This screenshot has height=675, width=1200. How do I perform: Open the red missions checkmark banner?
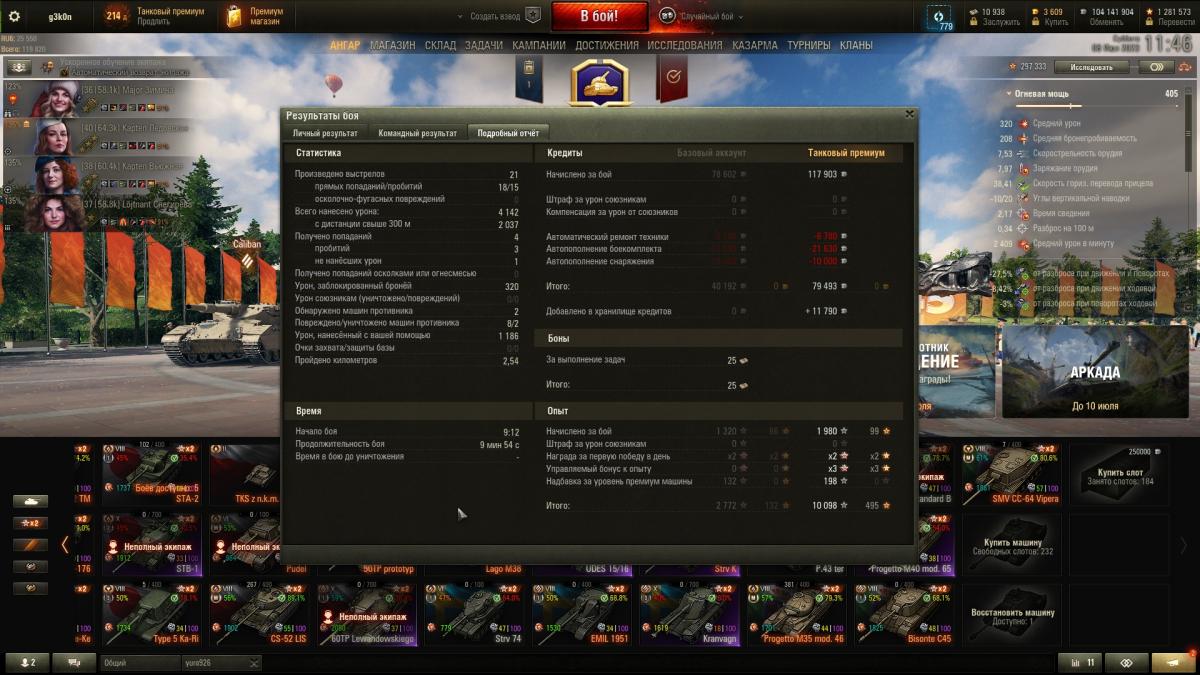(672, 79)
